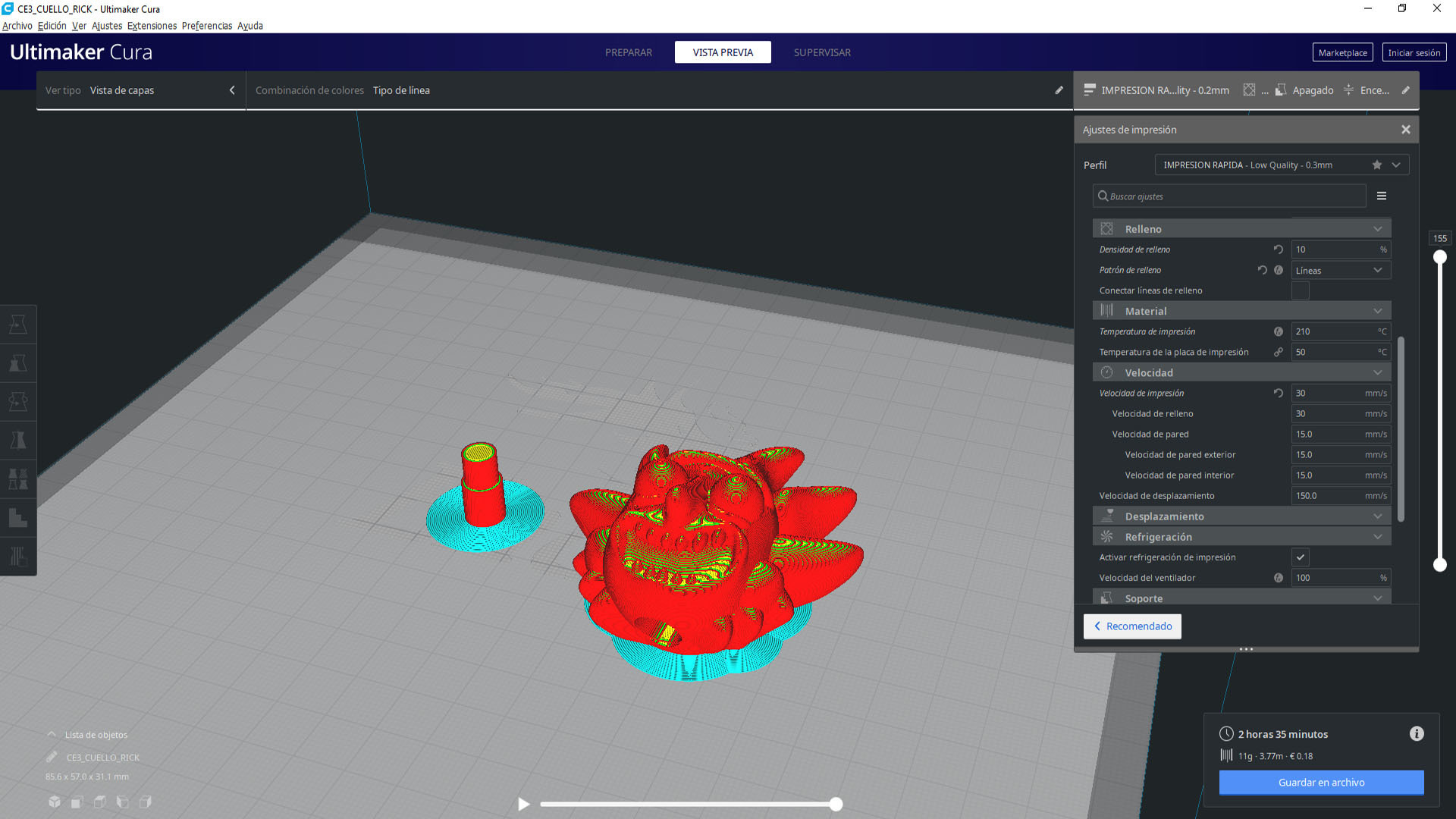Viewport: 1456px width, 819px height.
Task: Select the Rotate tool in left toolbar
Action: (18, 401)
